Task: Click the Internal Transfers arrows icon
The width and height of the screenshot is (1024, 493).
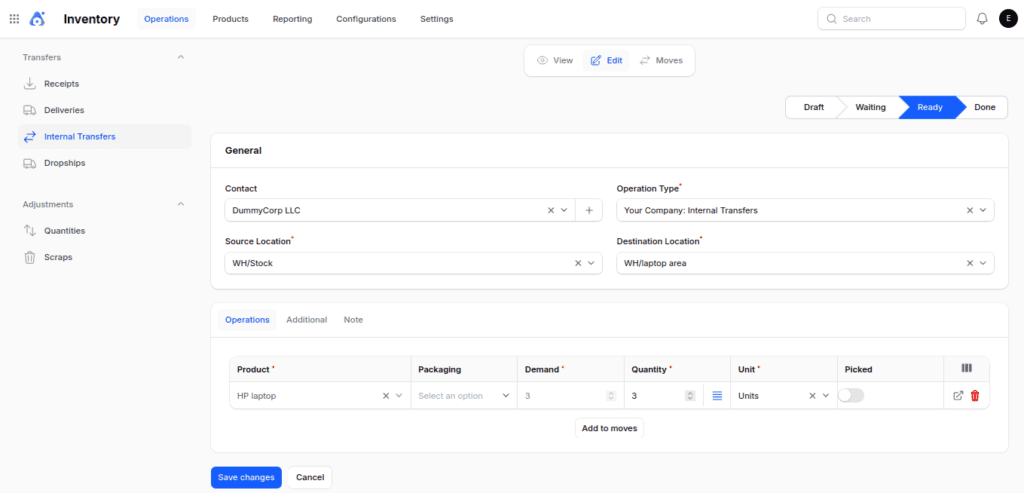Action: click(29, 136)
